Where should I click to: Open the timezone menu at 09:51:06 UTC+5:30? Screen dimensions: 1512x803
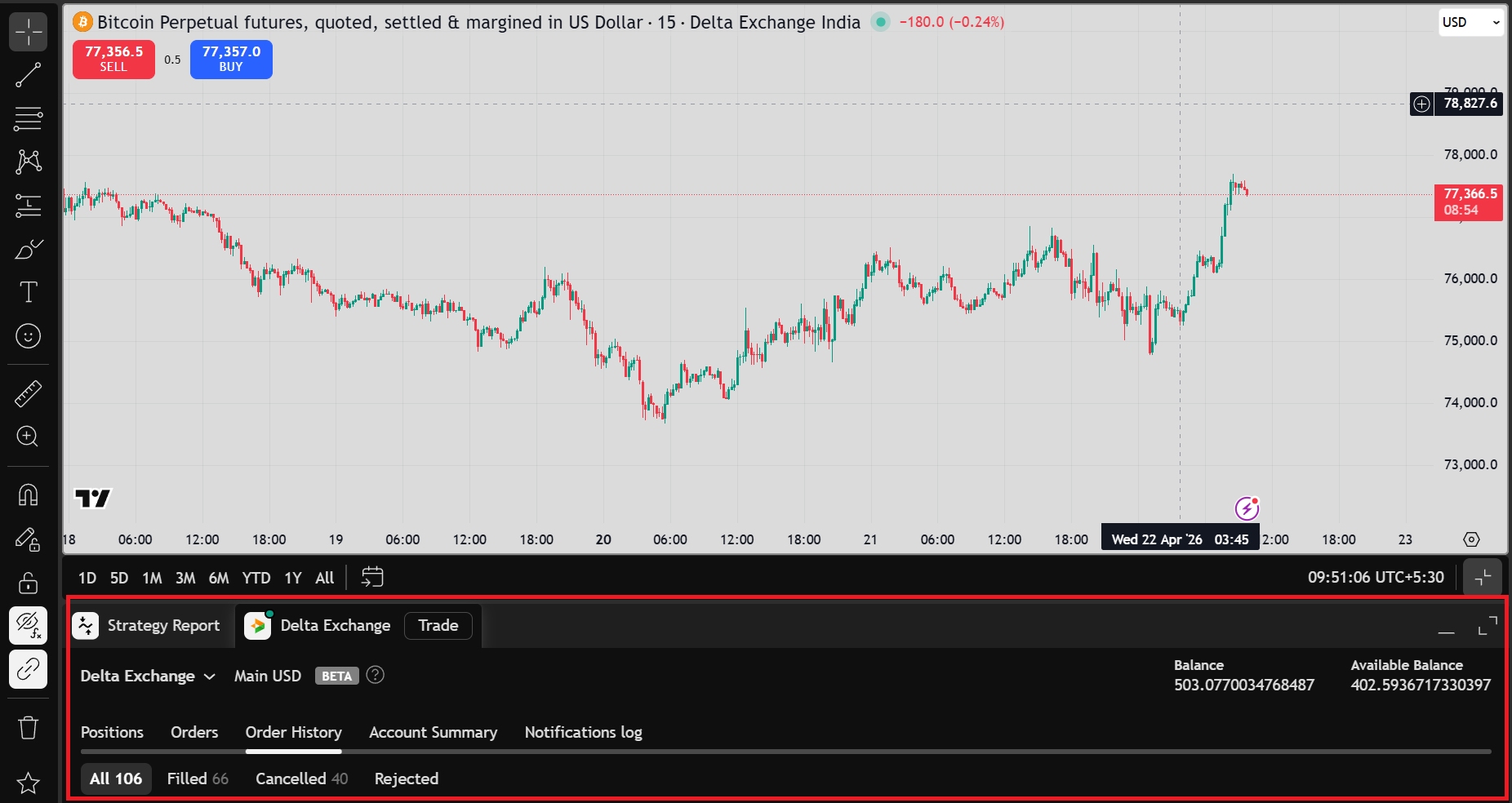point(1376,577)
